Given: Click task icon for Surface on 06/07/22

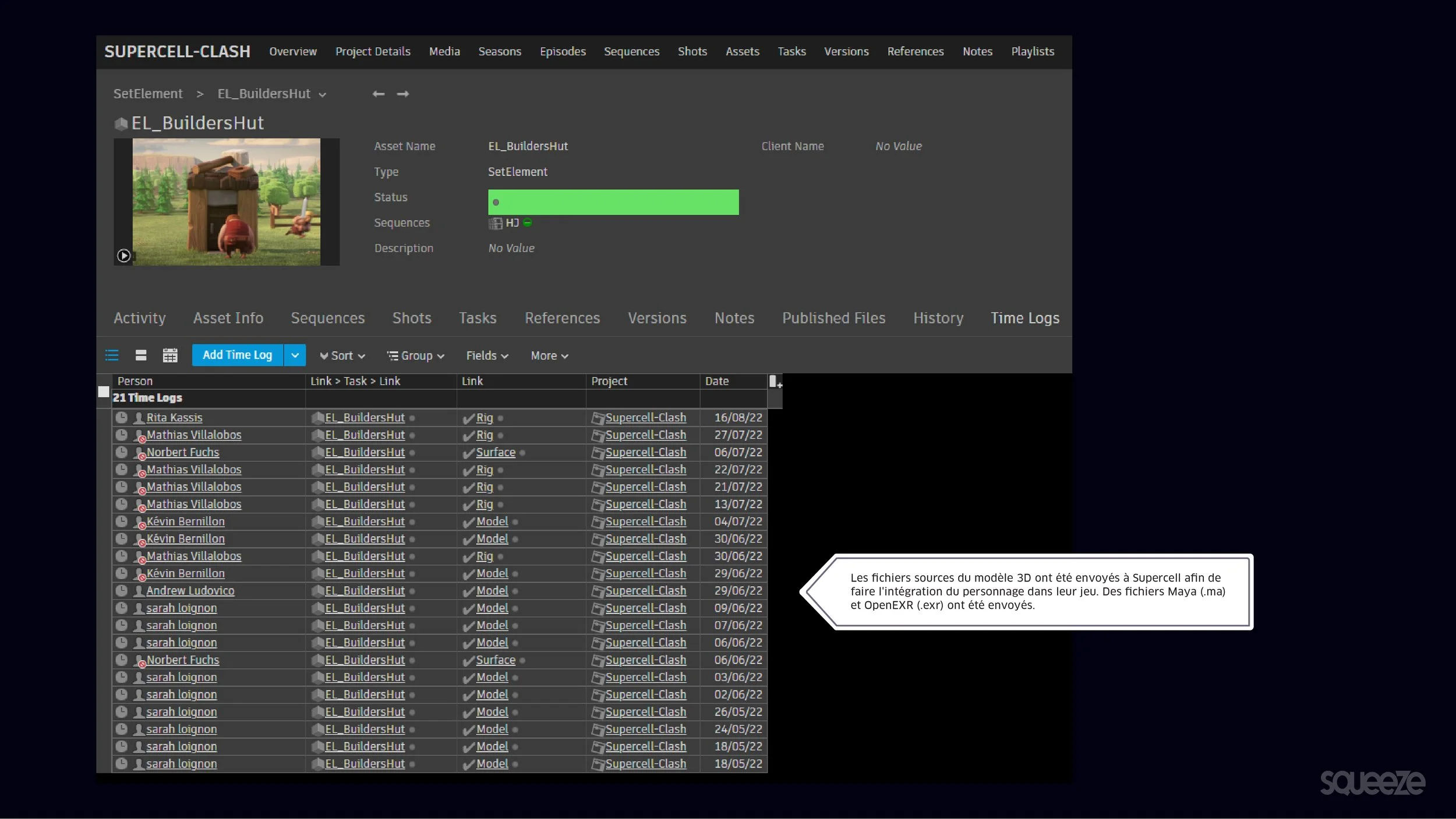Looking at the screenshot, I should click(x=469, y=453).
